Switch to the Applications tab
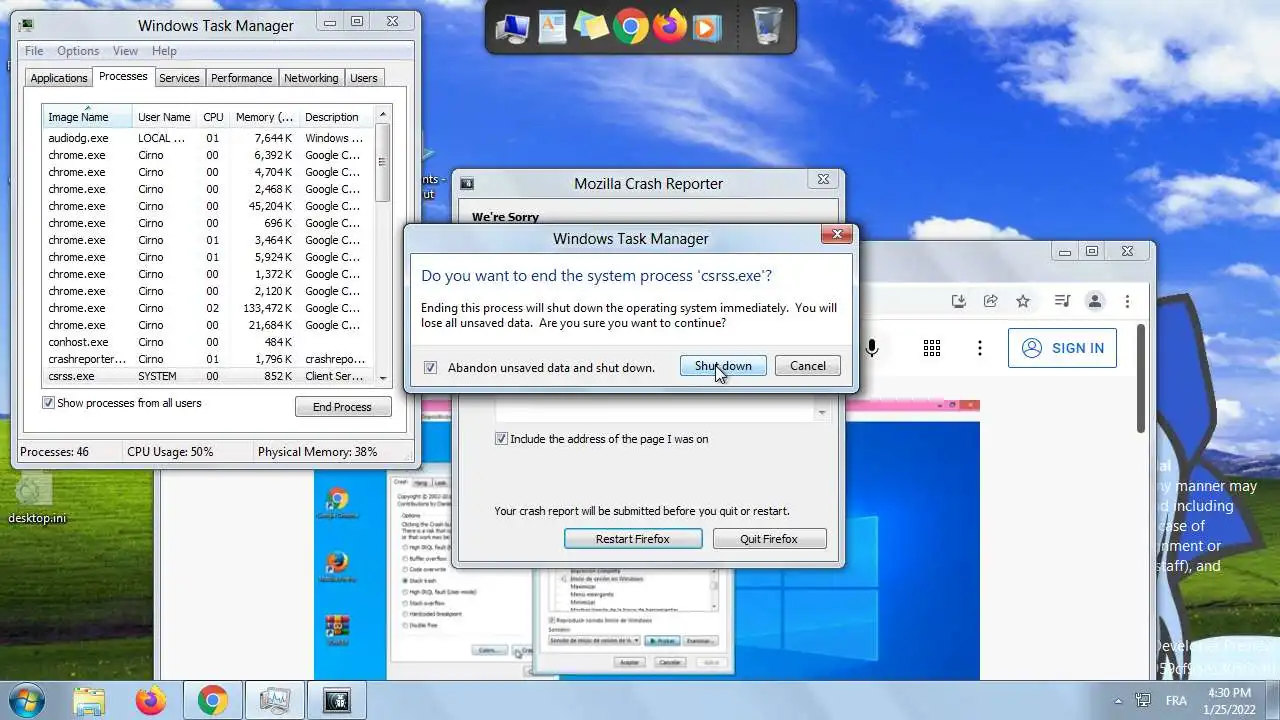 point(59,78)
